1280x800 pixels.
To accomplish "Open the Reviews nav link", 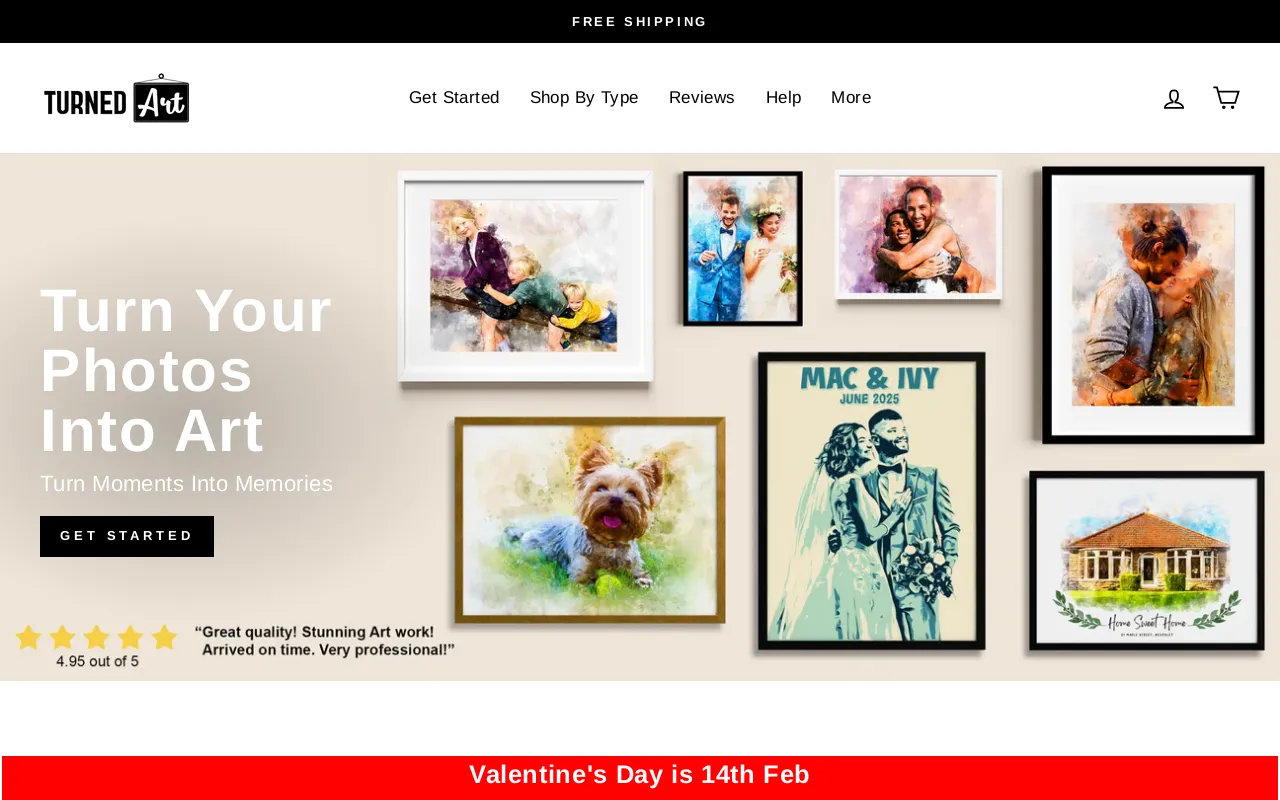I will point(702,98).
